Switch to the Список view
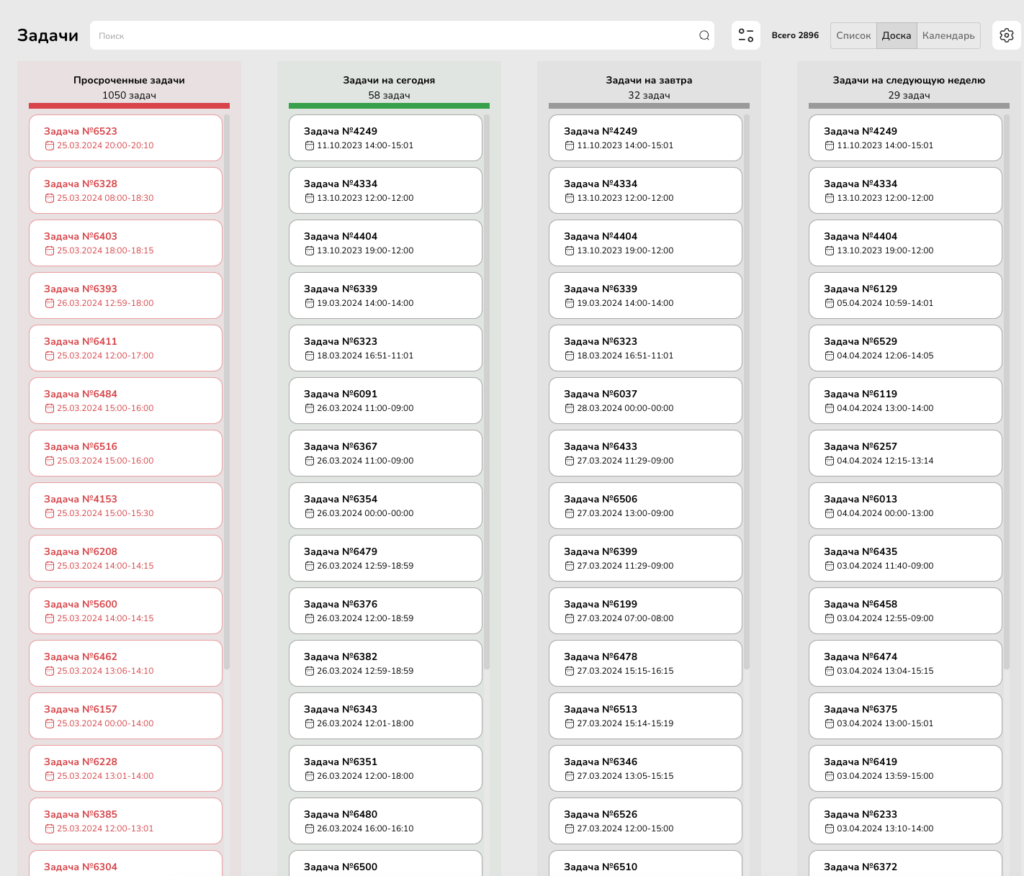 point(853,36)
